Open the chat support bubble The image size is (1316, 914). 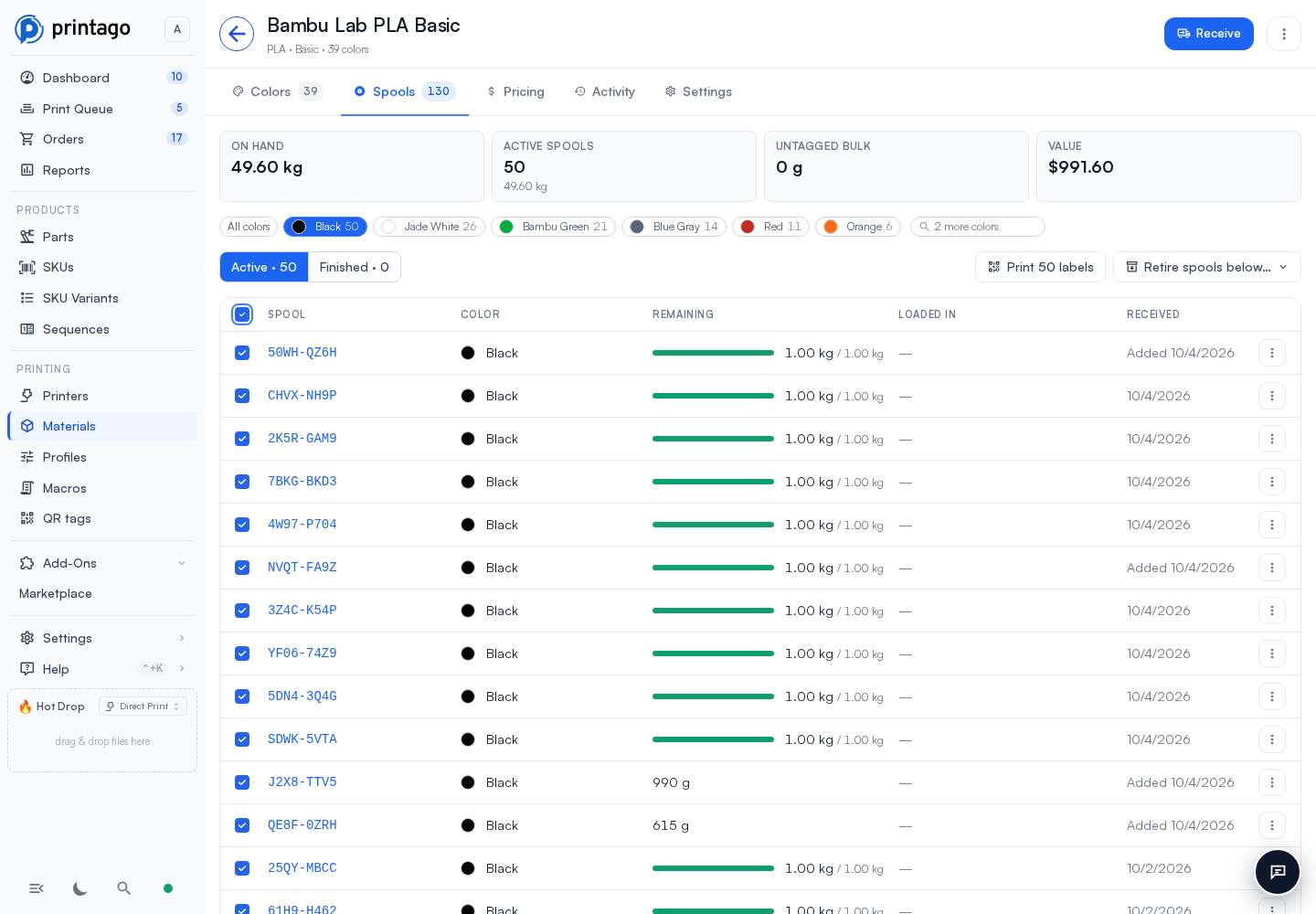[1278, 872]
